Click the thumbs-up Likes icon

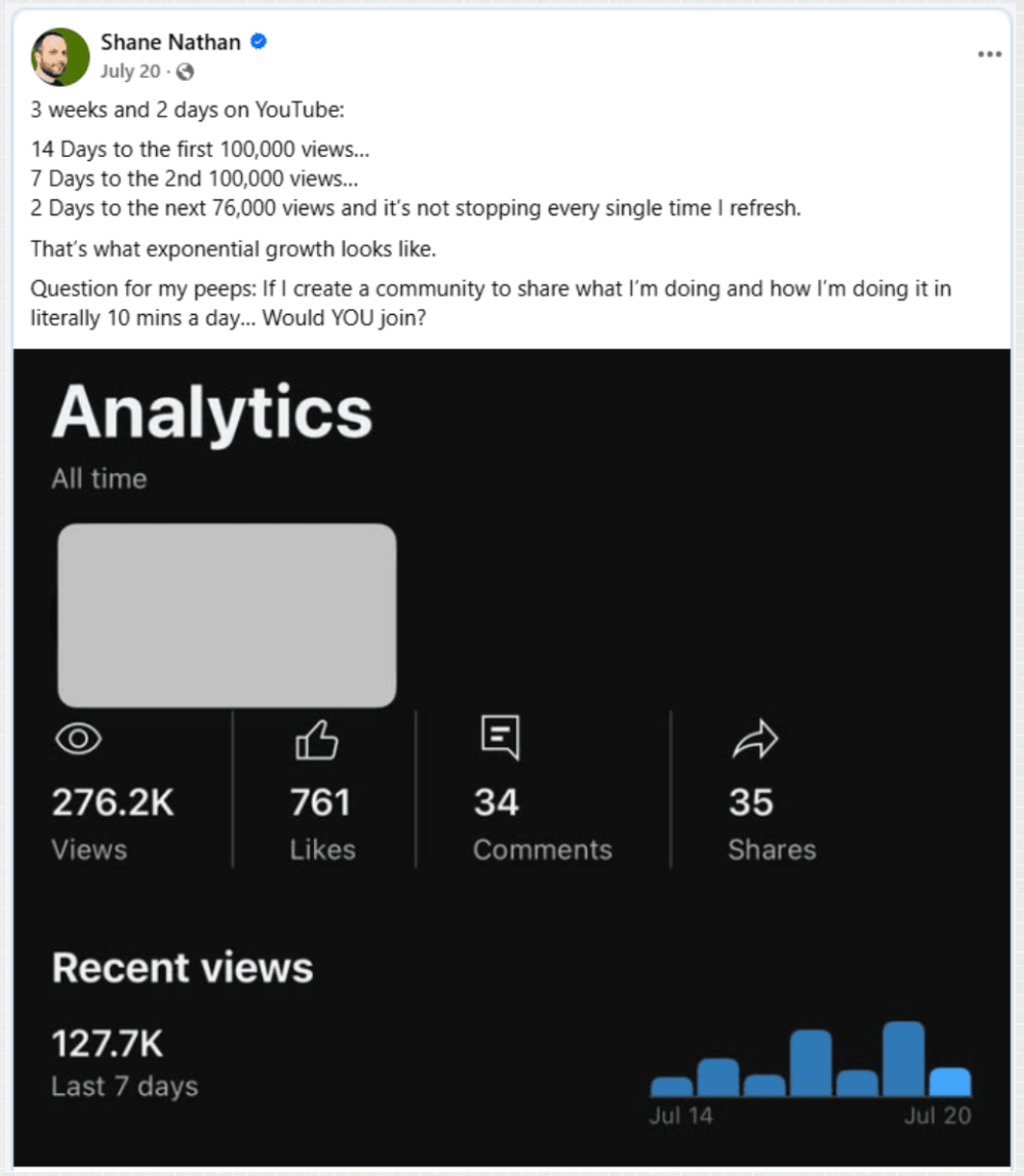316,742
